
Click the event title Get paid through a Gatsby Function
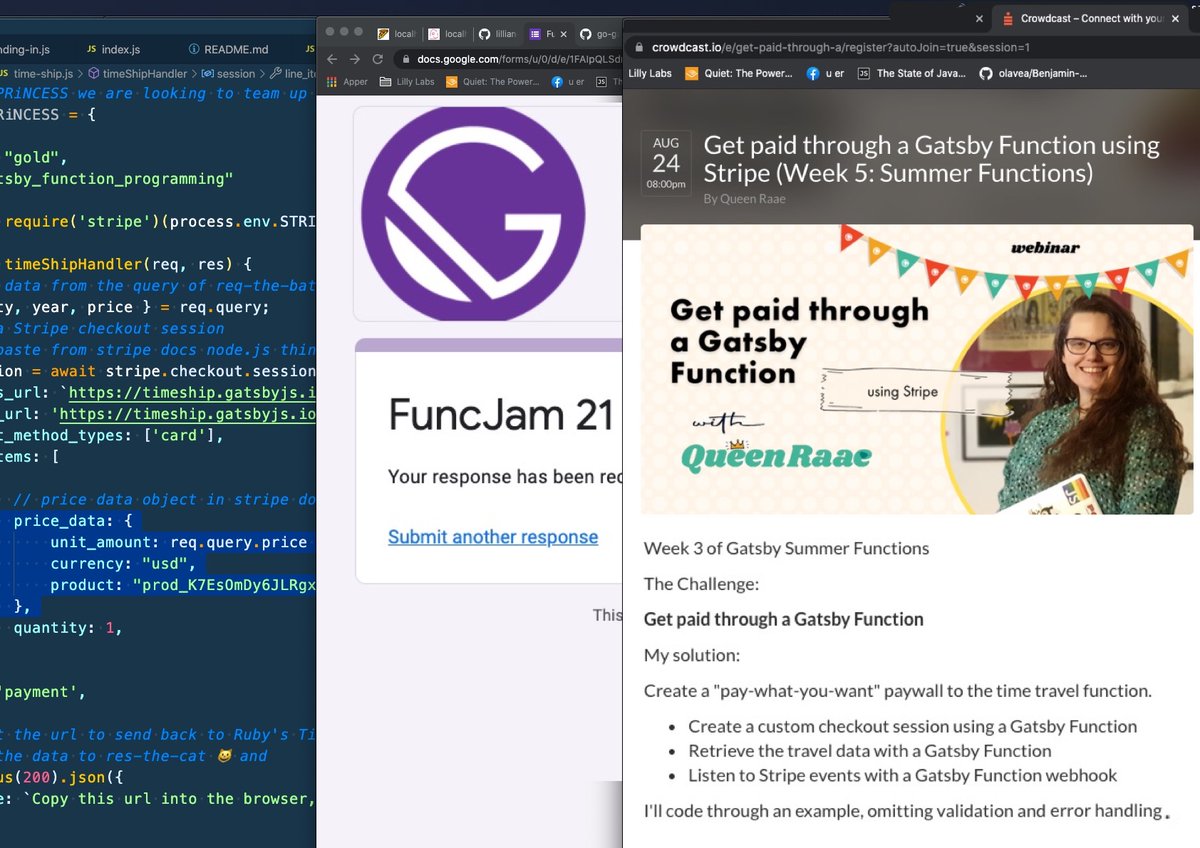click(931, 159)
